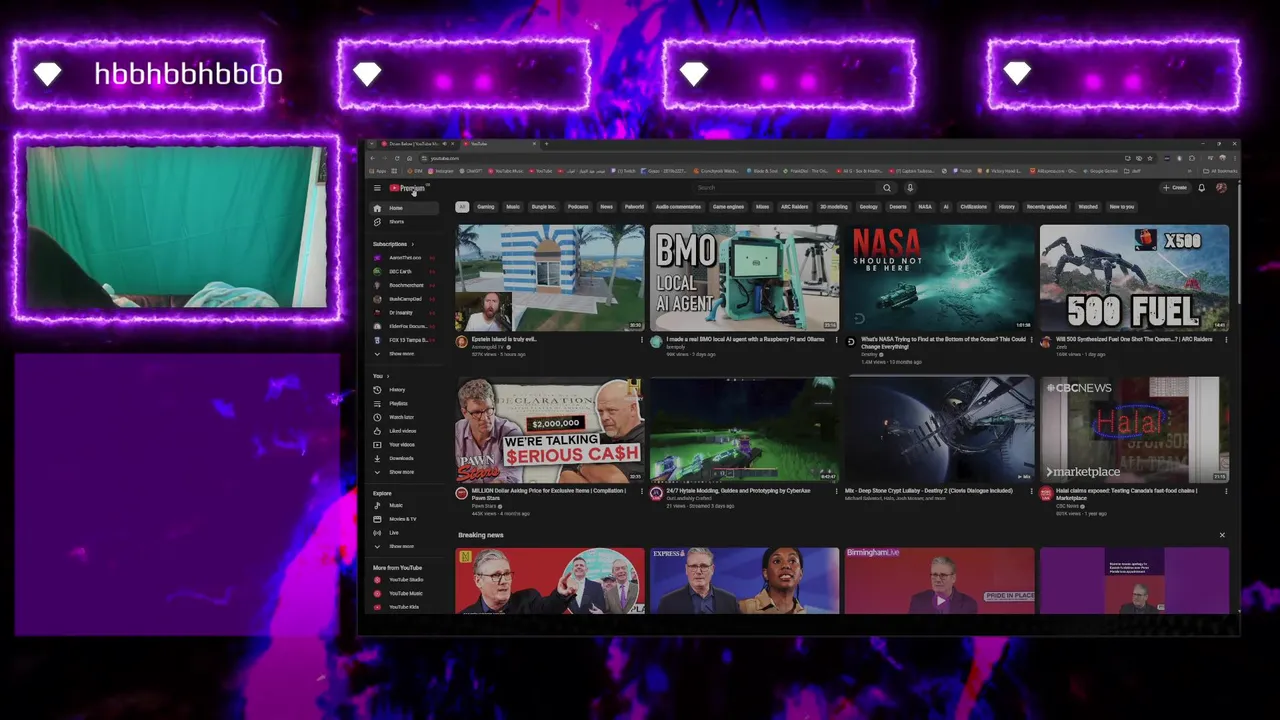Open the Pawn Stars Serious Cash thumbnail
The image size is (1280, 720).
[x=550, y=430]
